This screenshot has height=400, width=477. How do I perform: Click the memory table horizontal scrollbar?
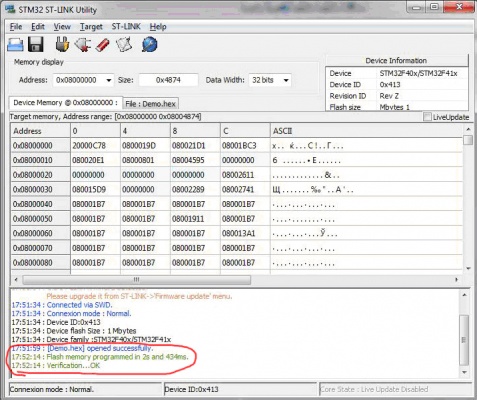[137, 280]
